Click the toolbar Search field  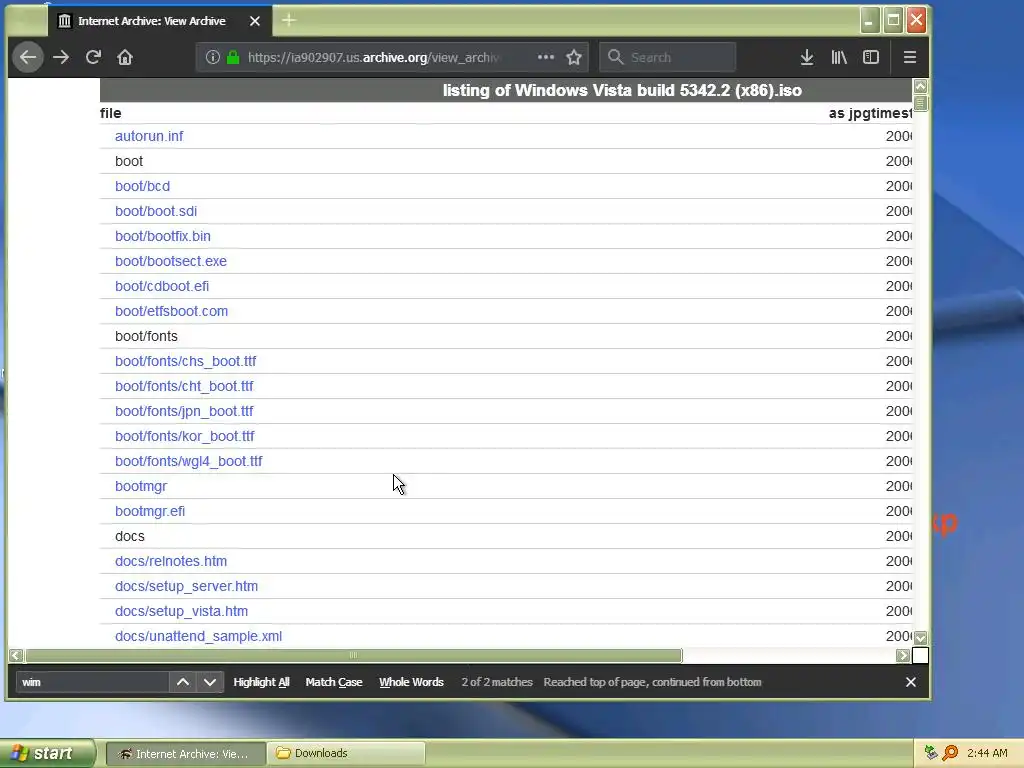coord(667,57)
